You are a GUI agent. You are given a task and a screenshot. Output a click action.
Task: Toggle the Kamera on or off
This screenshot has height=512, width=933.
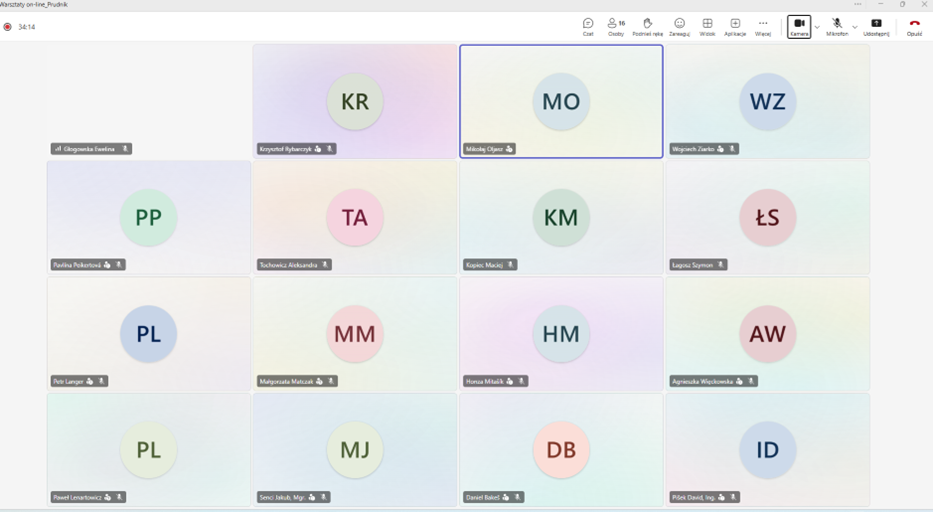799,26
